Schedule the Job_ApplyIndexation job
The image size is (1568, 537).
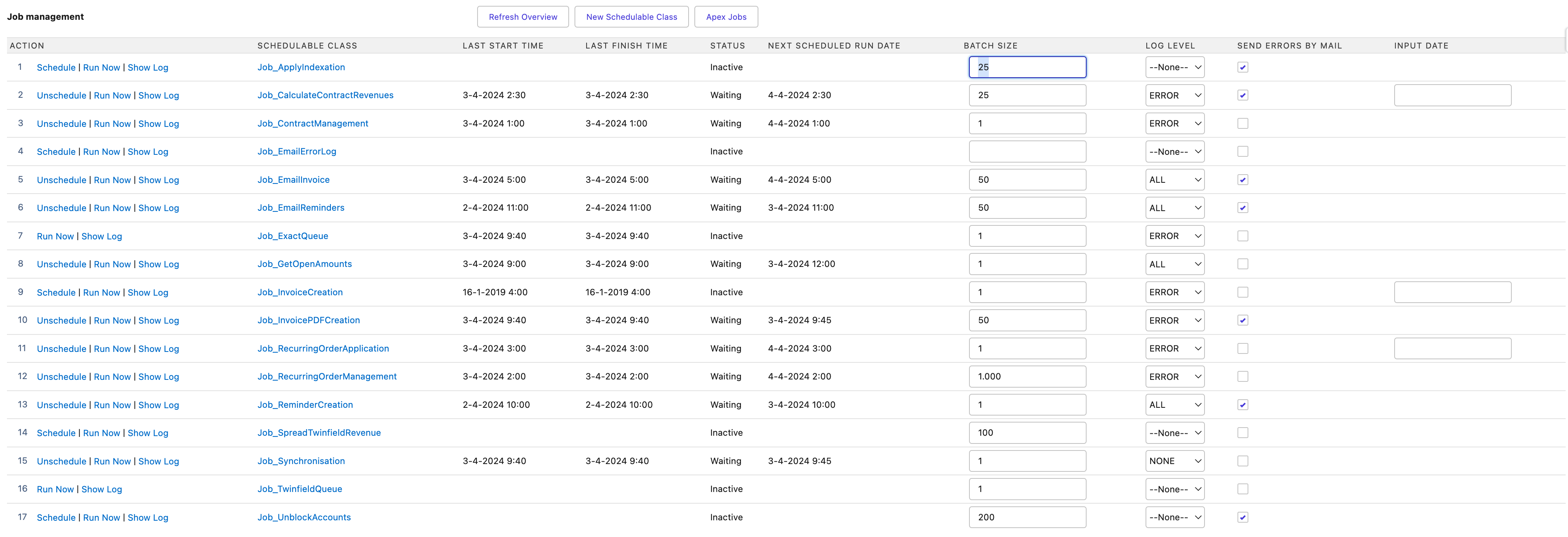coord(56,68)
